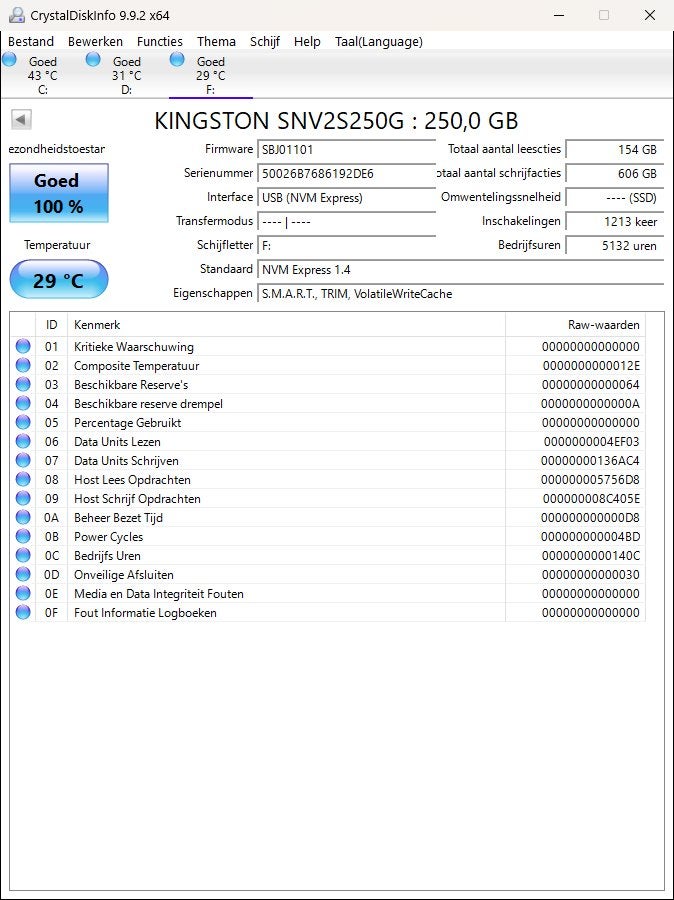Image resolution: width=674 pixels, height=900 pixels.
Task: Click the serial number field 50026B7686192DE6
Action: [346, 173]
